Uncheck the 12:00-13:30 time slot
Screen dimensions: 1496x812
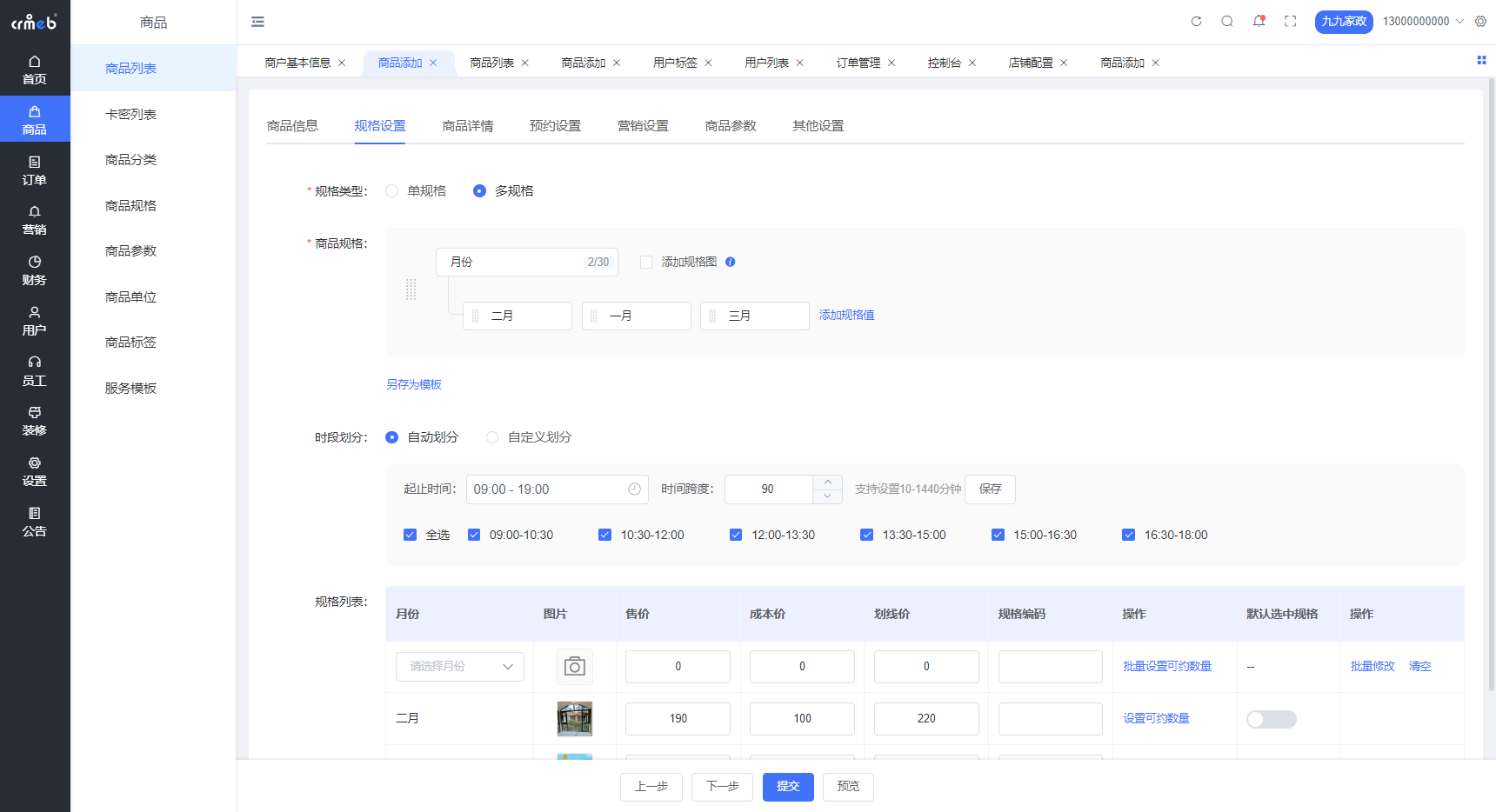tap(736, 535)
